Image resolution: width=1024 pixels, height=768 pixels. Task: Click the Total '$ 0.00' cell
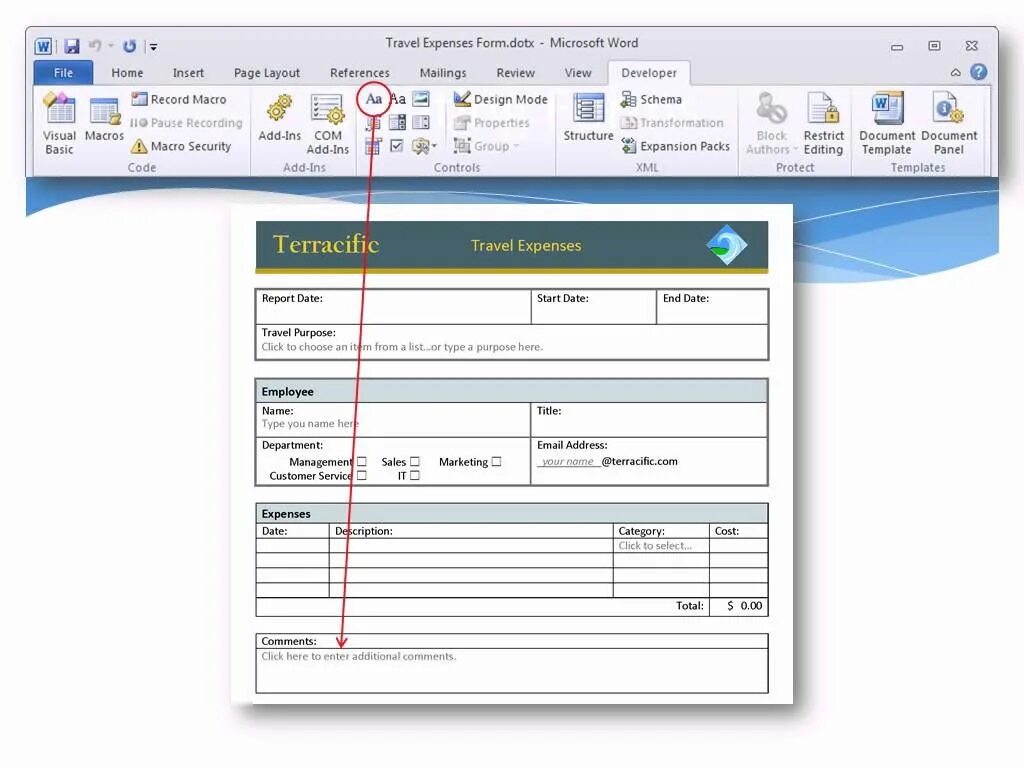(739, 606)
